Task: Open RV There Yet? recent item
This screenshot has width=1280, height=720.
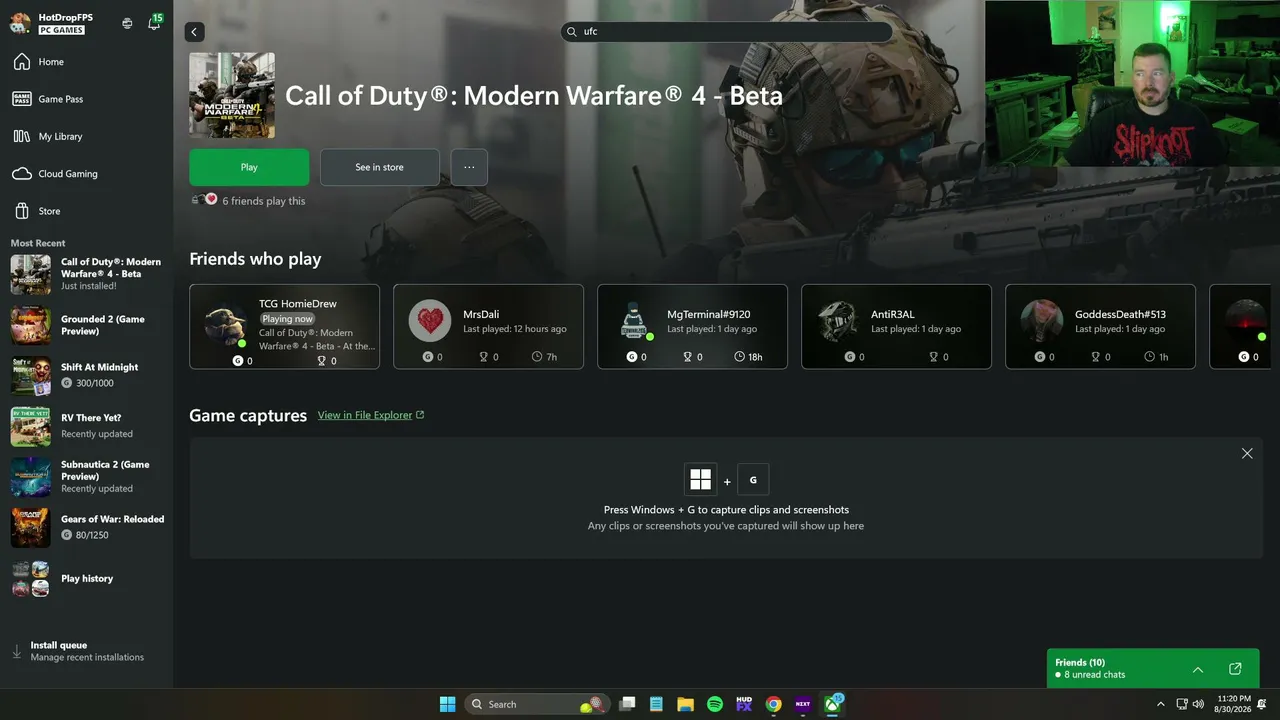Action: point(86,426)
